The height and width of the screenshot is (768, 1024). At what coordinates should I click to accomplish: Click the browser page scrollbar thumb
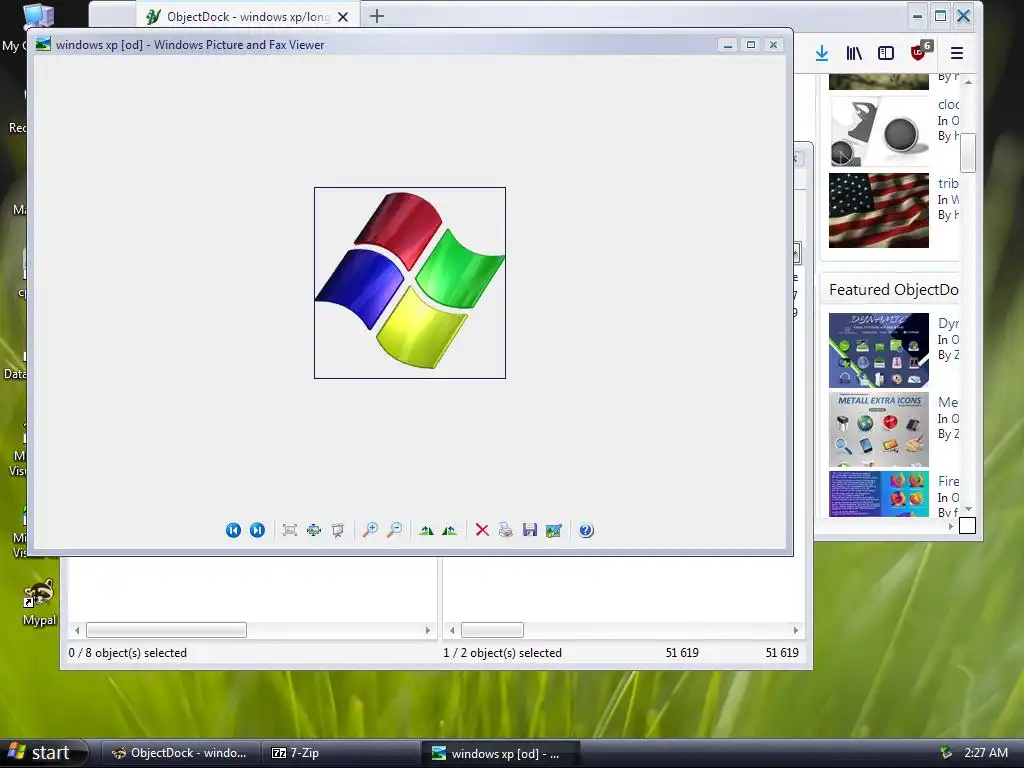tap(968, 152)
